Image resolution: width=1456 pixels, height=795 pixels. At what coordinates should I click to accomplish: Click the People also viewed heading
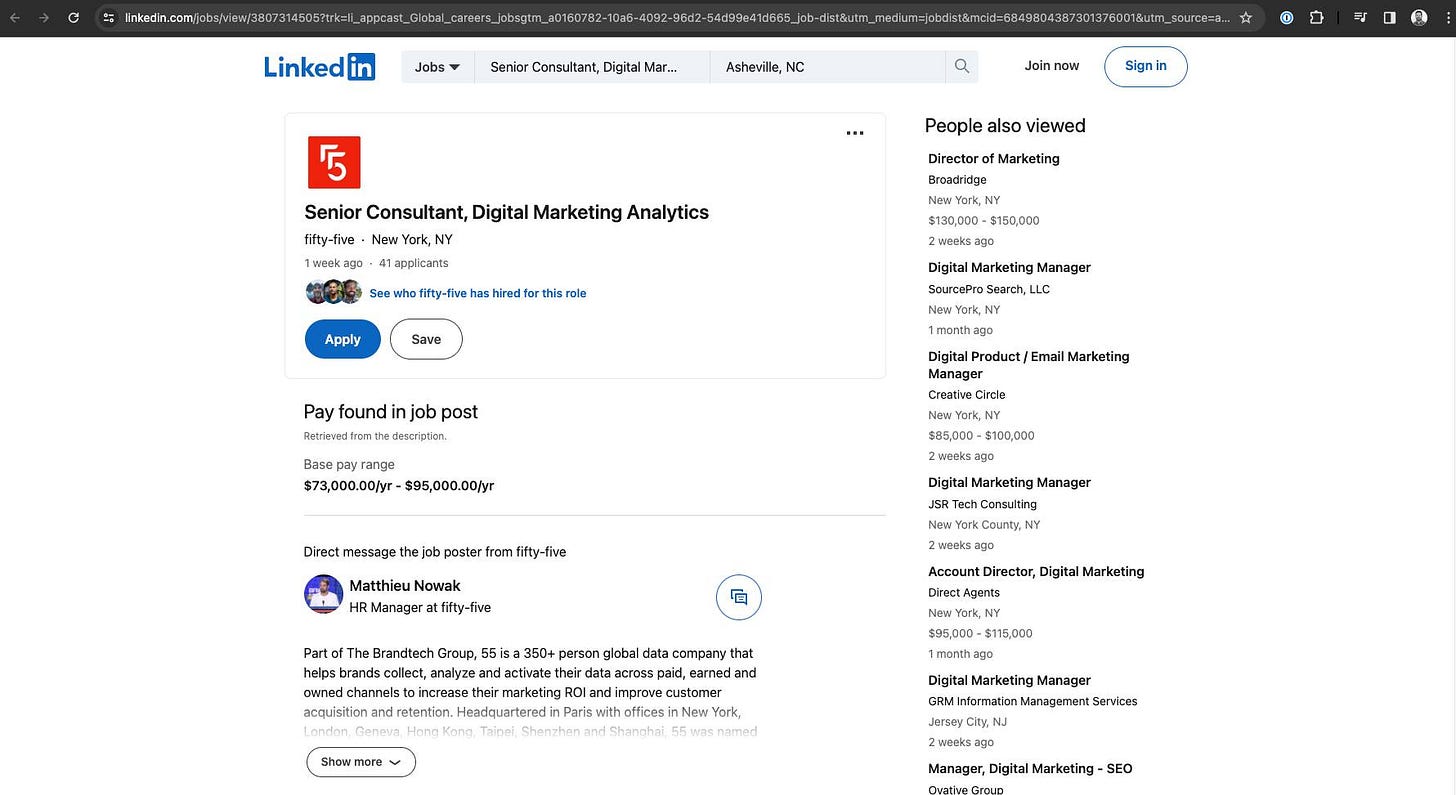click(x=1005, y=125)
